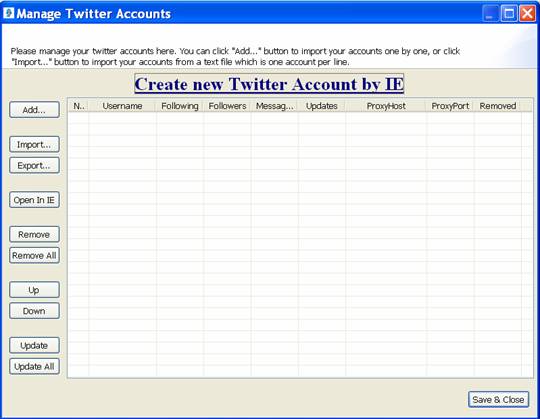Click the Update button
Image resolution: width=540 pixels, height=419 pixels.
(34, 345)
